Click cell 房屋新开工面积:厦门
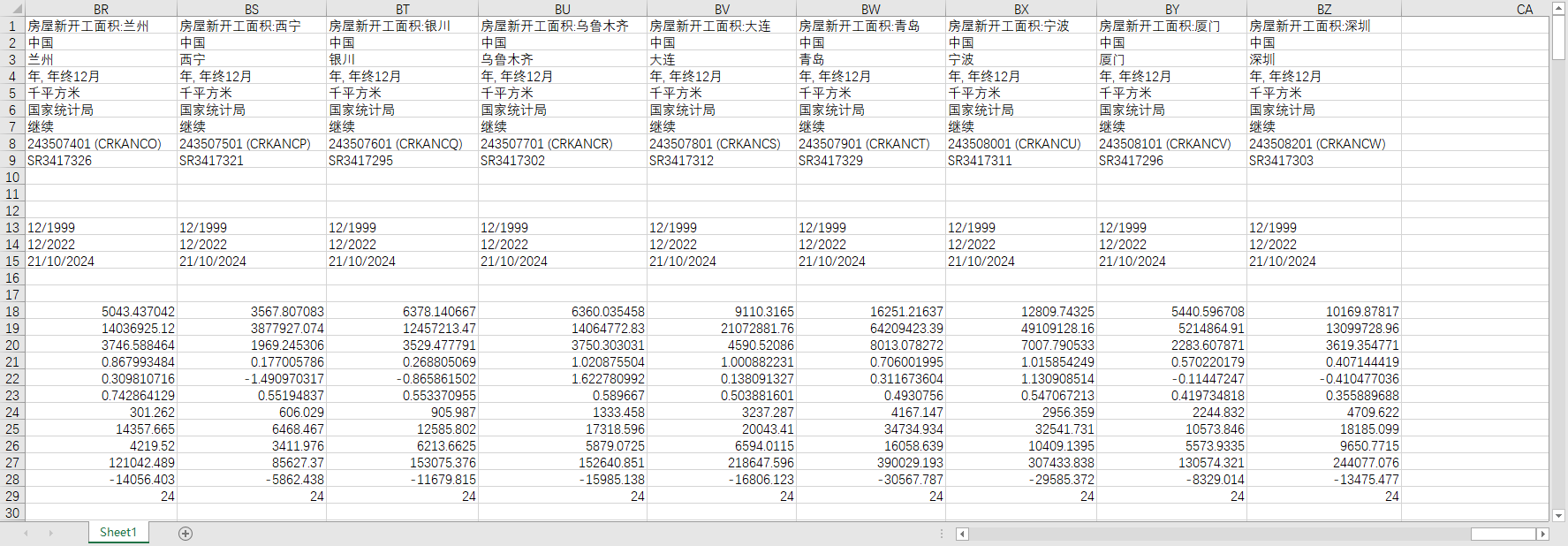This screenshot has width=1568, height=546. point(1172,26)
